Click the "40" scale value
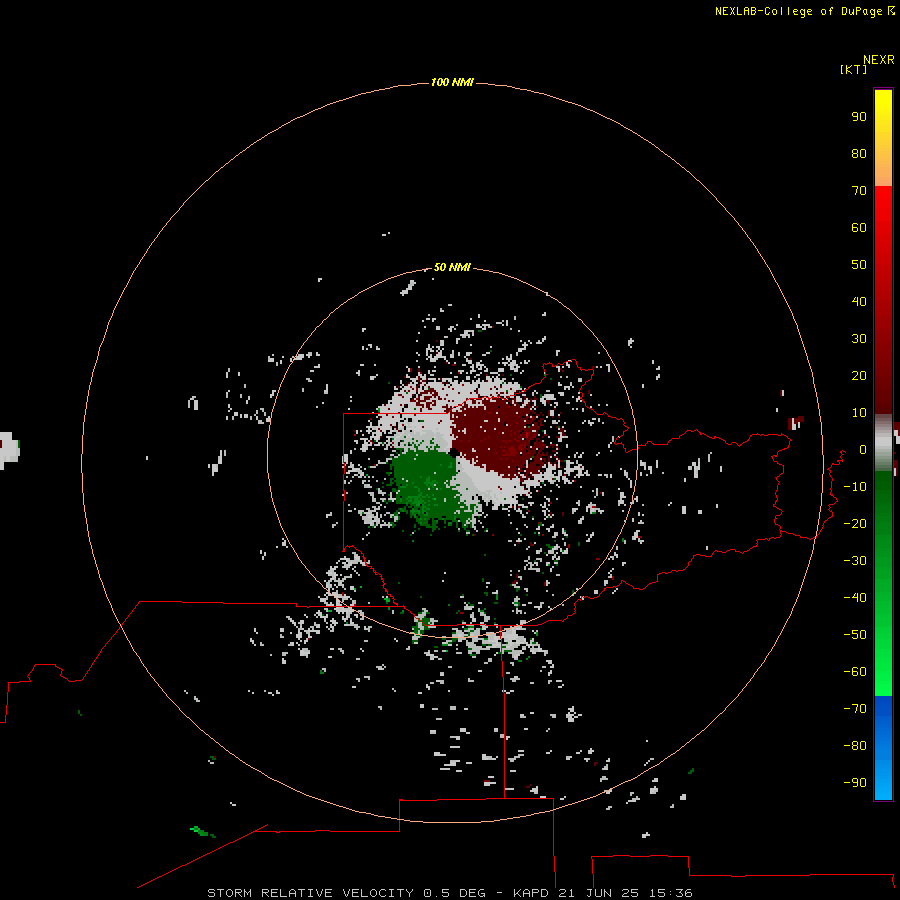Screen dimensions: 900x900 [x=859, y=301]
